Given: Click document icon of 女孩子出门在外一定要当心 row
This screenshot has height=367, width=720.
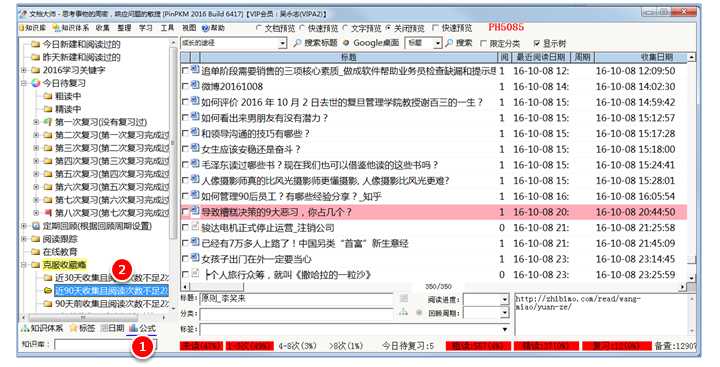Looking at the screenshot, I should (x=195, y=258).
